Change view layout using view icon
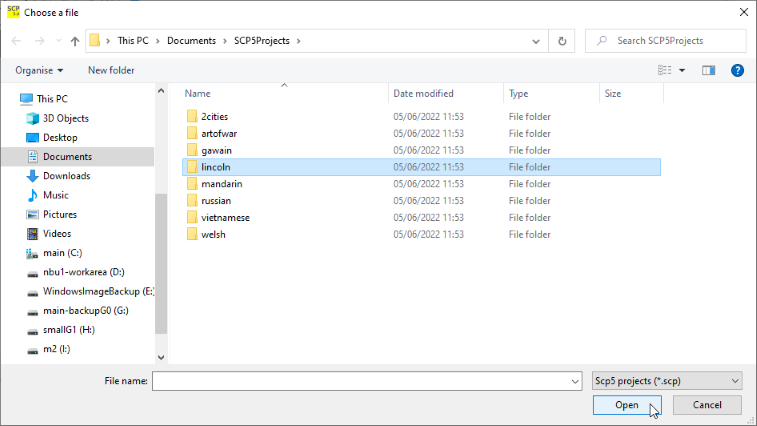The width and height of the screenshot is (757, 426). click(x=664, y=70)
